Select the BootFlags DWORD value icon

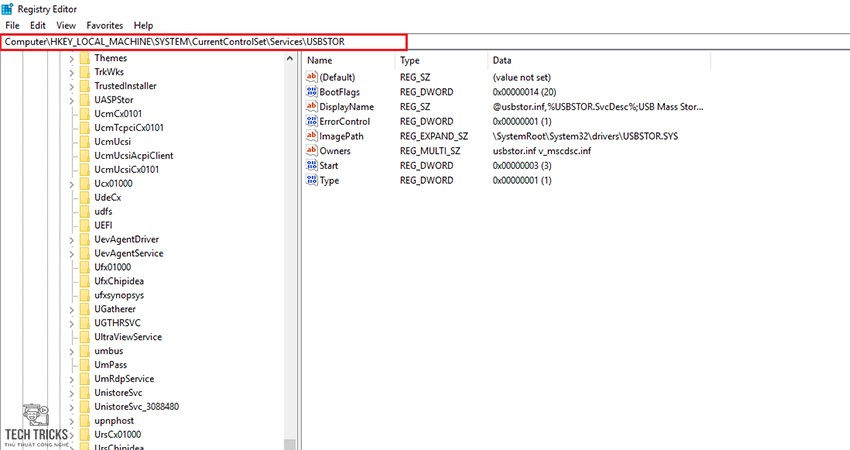tap(311, 92)
